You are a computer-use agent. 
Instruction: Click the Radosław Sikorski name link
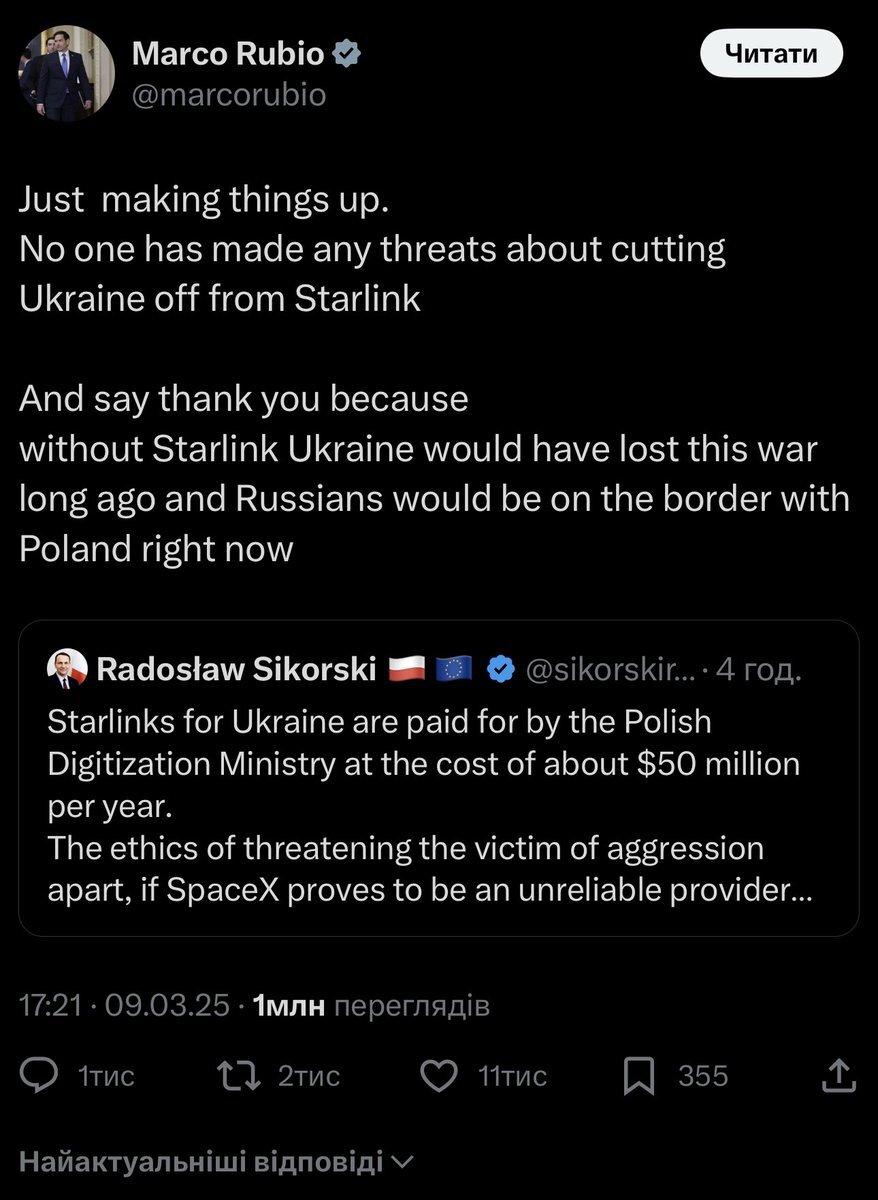236,669
